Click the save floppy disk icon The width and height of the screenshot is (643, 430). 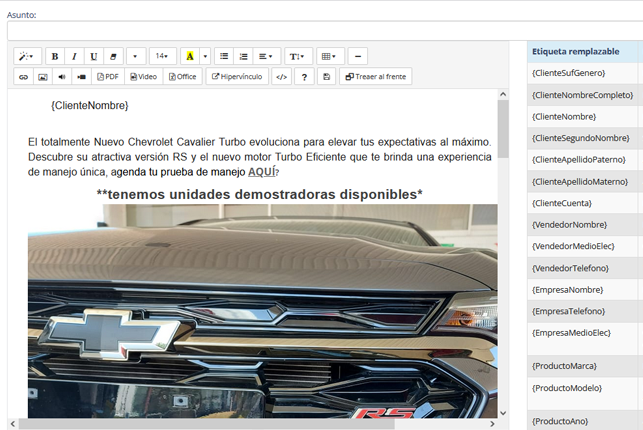pos(326,77)
